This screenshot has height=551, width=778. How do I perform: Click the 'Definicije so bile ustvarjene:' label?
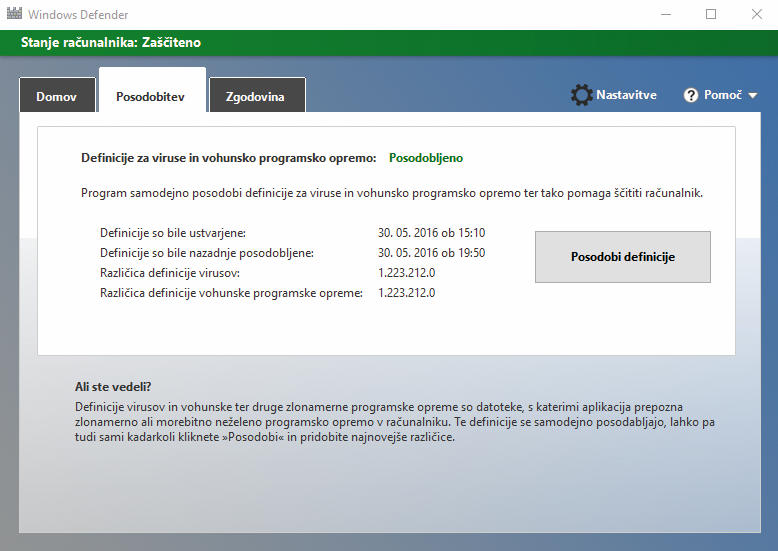pyautogui.click(x=173, y=233)
